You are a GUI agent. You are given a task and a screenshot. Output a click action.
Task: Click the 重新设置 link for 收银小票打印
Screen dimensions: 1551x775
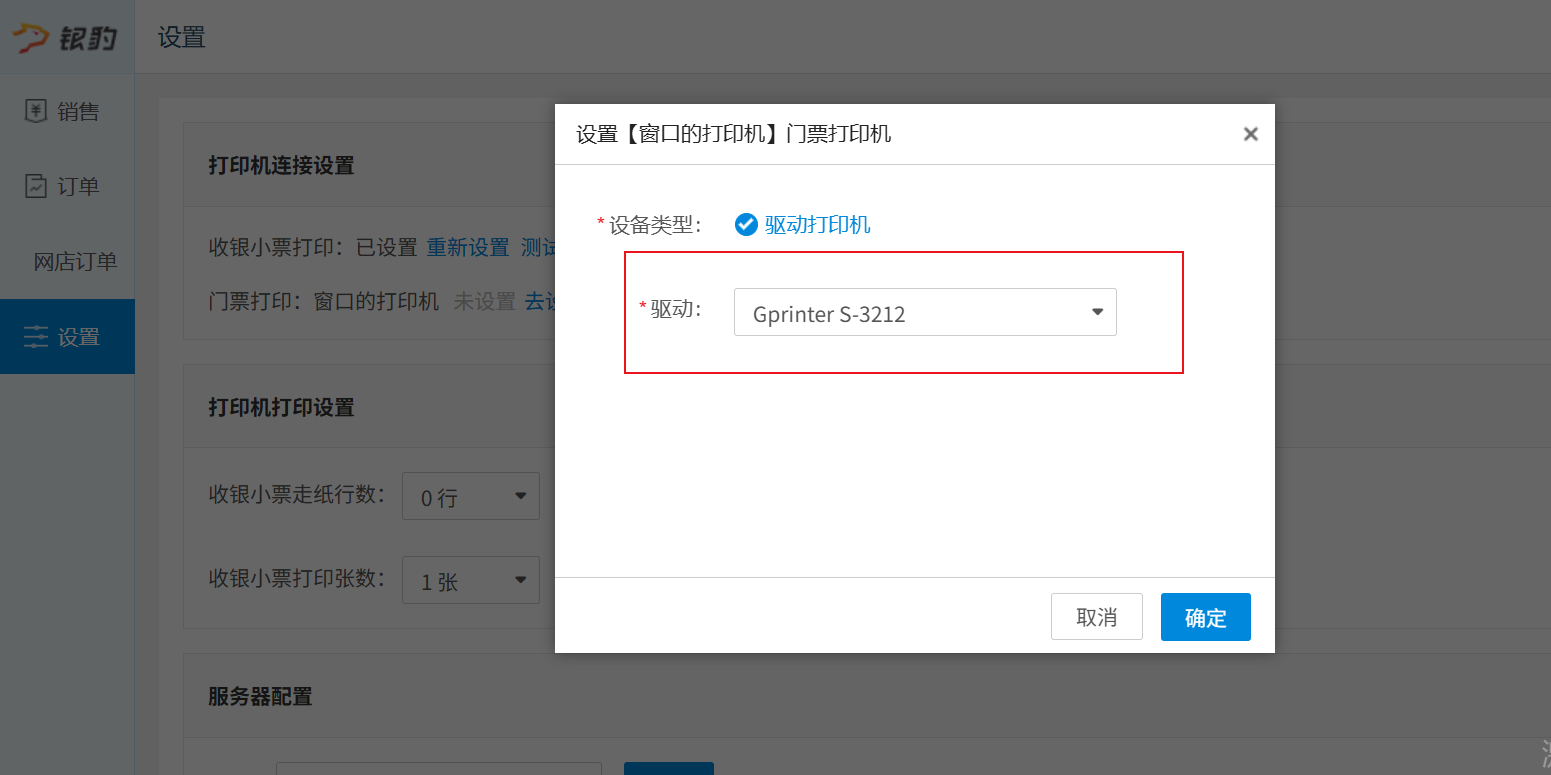click(x=468, y=248)
